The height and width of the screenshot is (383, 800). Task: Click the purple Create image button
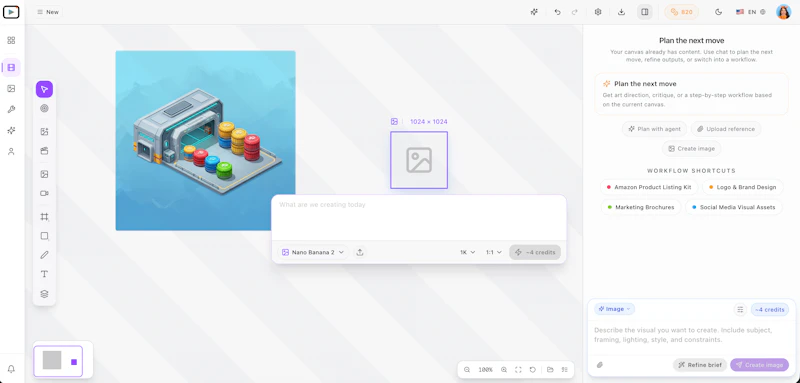click(759, 365)
